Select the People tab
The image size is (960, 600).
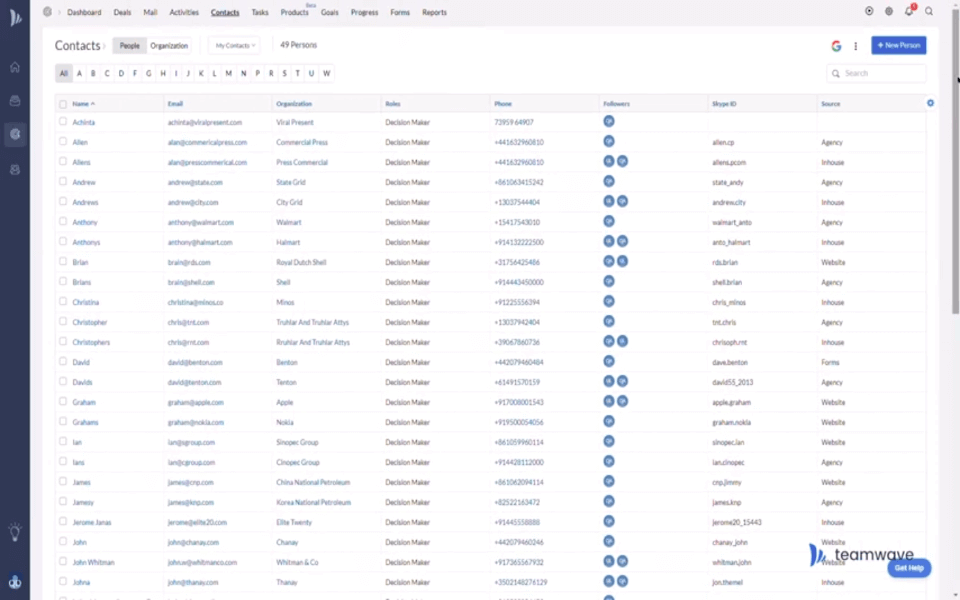[x=129, y=46]
